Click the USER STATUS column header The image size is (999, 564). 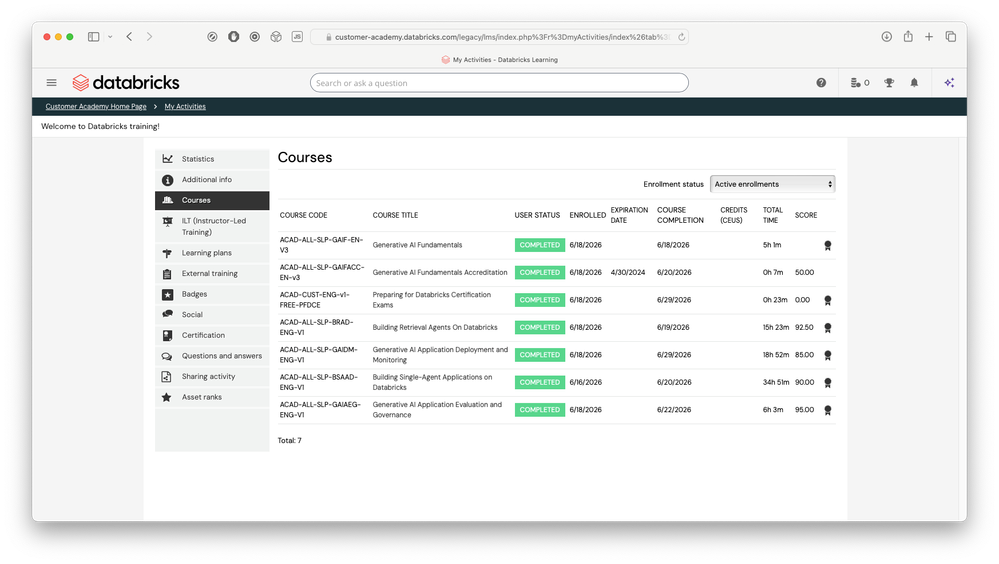(x=537, y=215)
